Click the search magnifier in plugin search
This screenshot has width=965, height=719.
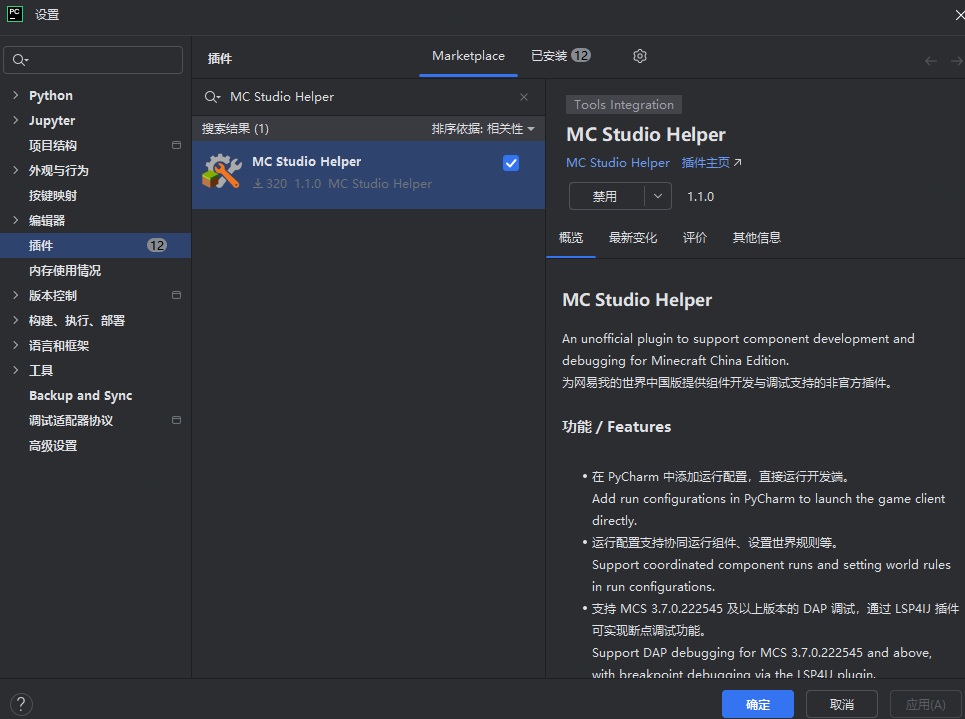coord(212,97)
